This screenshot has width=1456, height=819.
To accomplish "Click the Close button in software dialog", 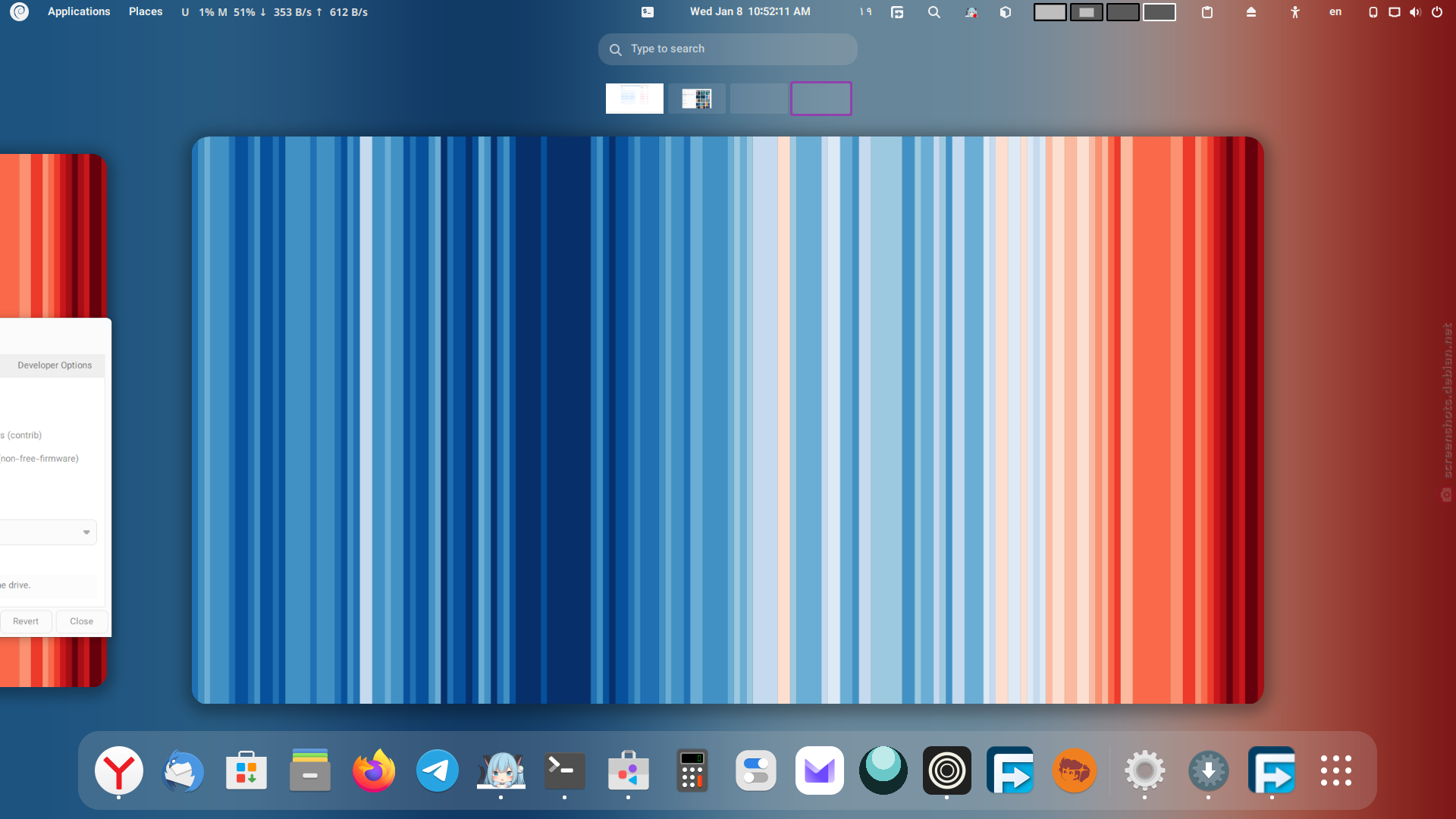I will [x=82, y=622].
